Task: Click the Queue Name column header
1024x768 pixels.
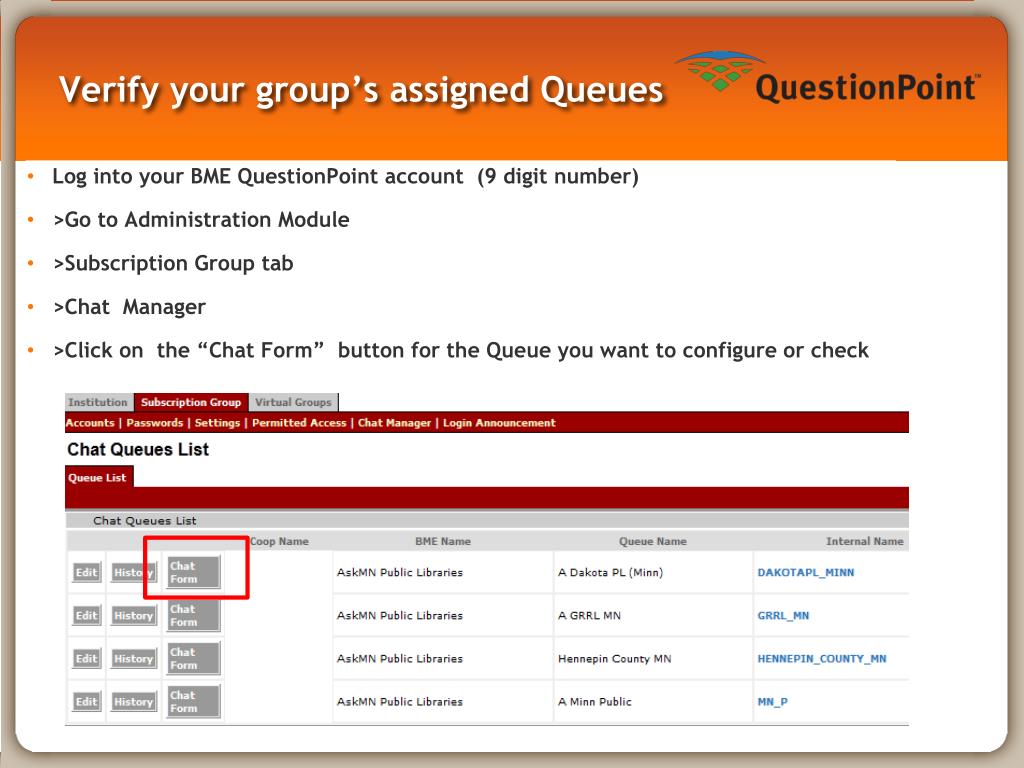Action: pos(652,541)
